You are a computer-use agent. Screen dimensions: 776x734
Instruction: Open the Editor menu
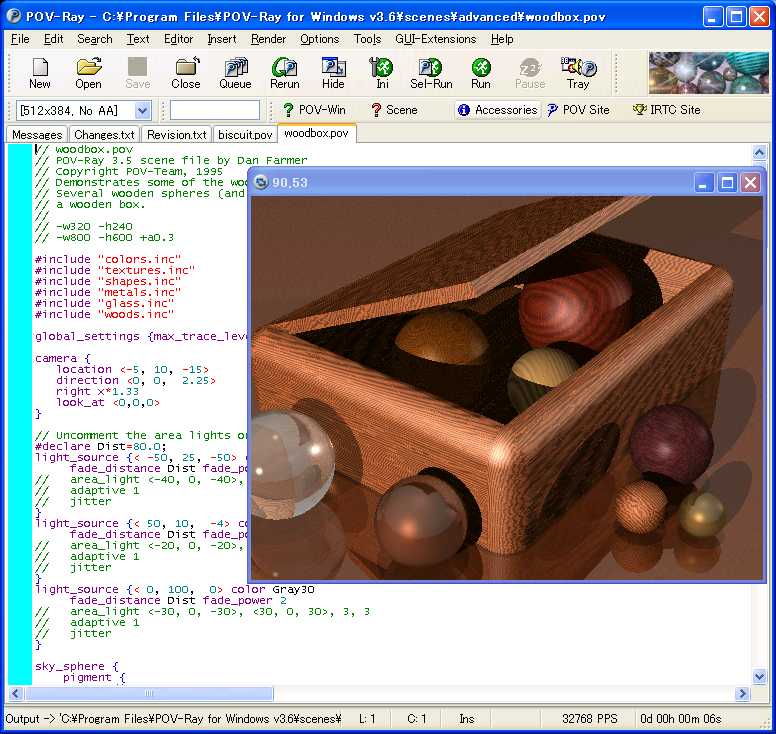click(178, 39)
